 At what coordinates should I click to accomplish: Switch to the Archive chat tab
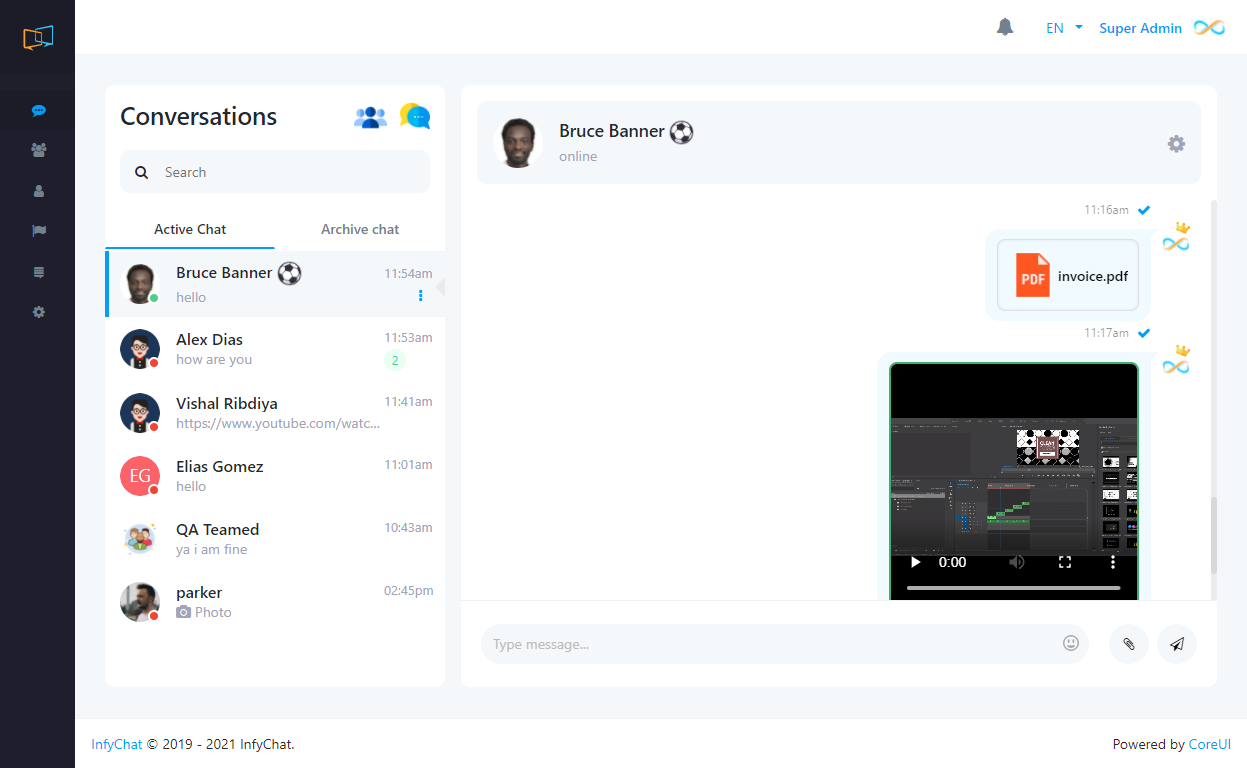(x=360, y=229)
